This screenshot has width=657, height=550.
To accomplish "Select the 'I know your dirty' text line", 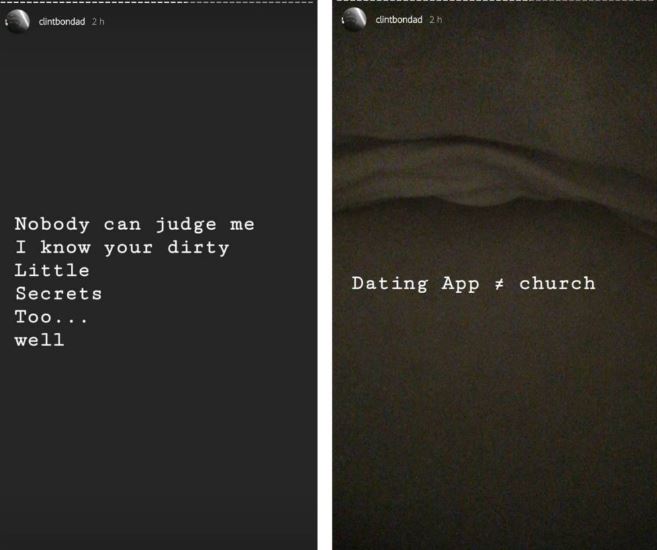I will [122, 248].
